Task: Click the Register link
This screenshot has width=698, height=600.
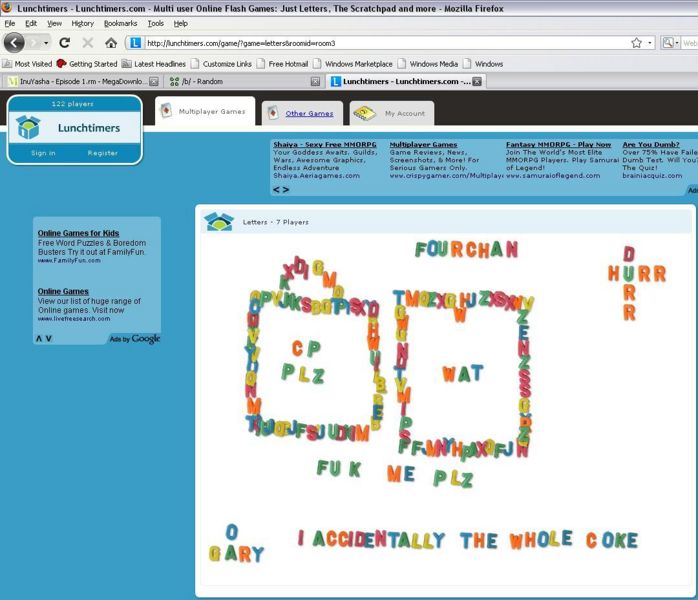Action: [102, 153]
